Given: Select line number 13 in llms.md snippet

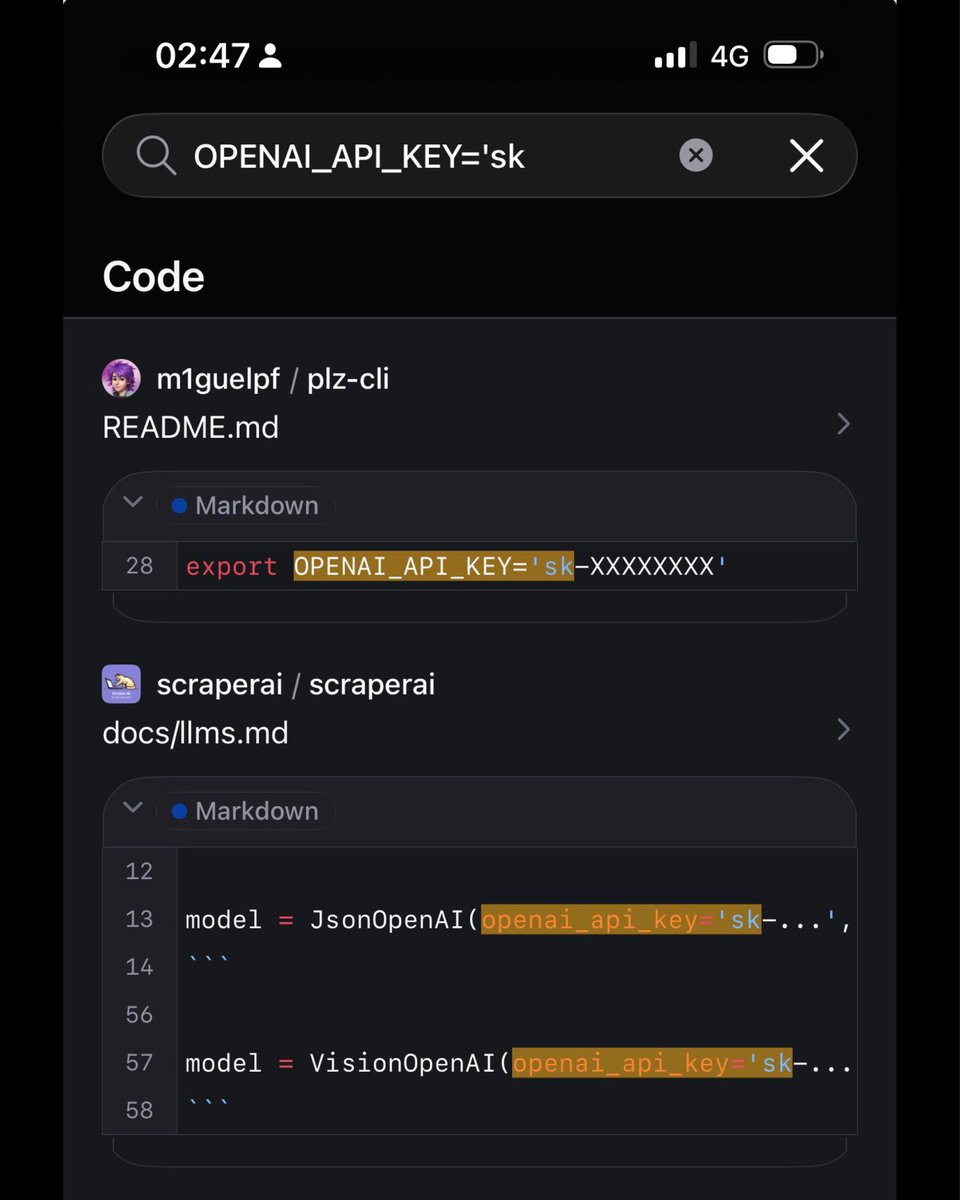Looking at the screenshot, I should tap(140, 919).
